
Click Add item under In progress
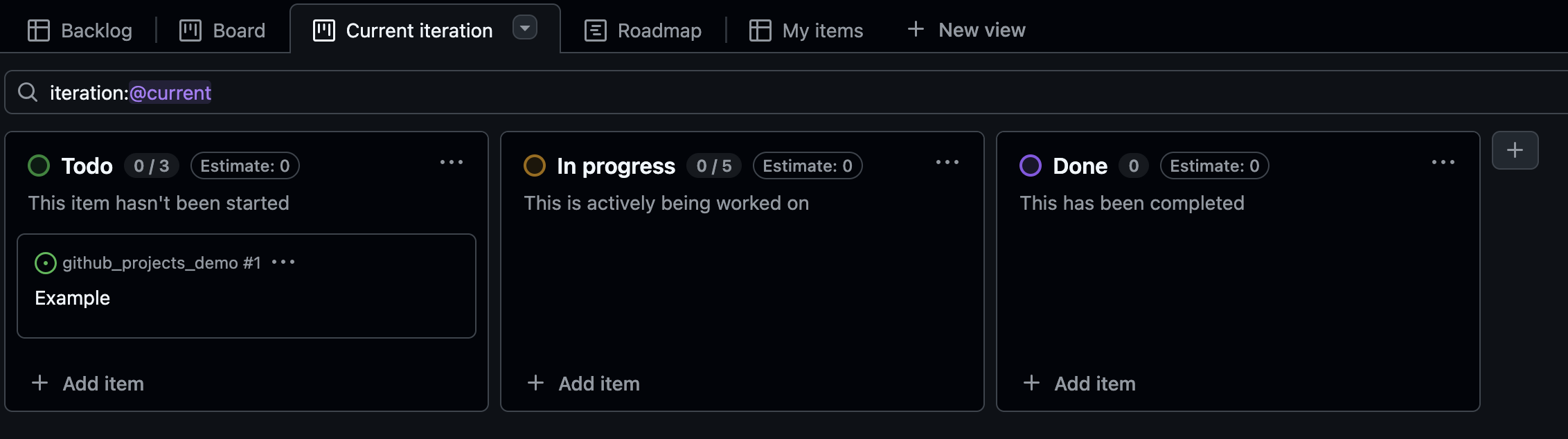click(x=582, y=383)
